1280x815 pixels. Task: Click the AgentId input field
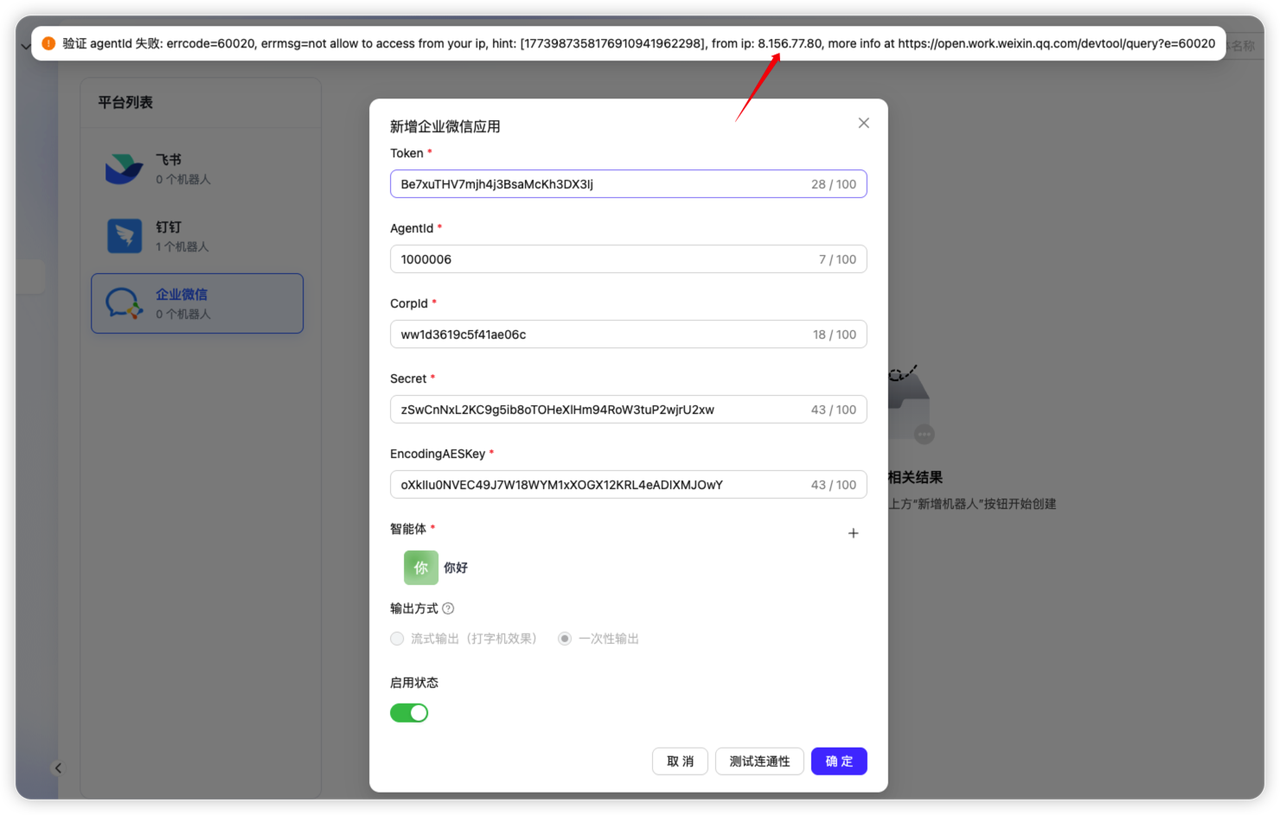click(628, 259)
